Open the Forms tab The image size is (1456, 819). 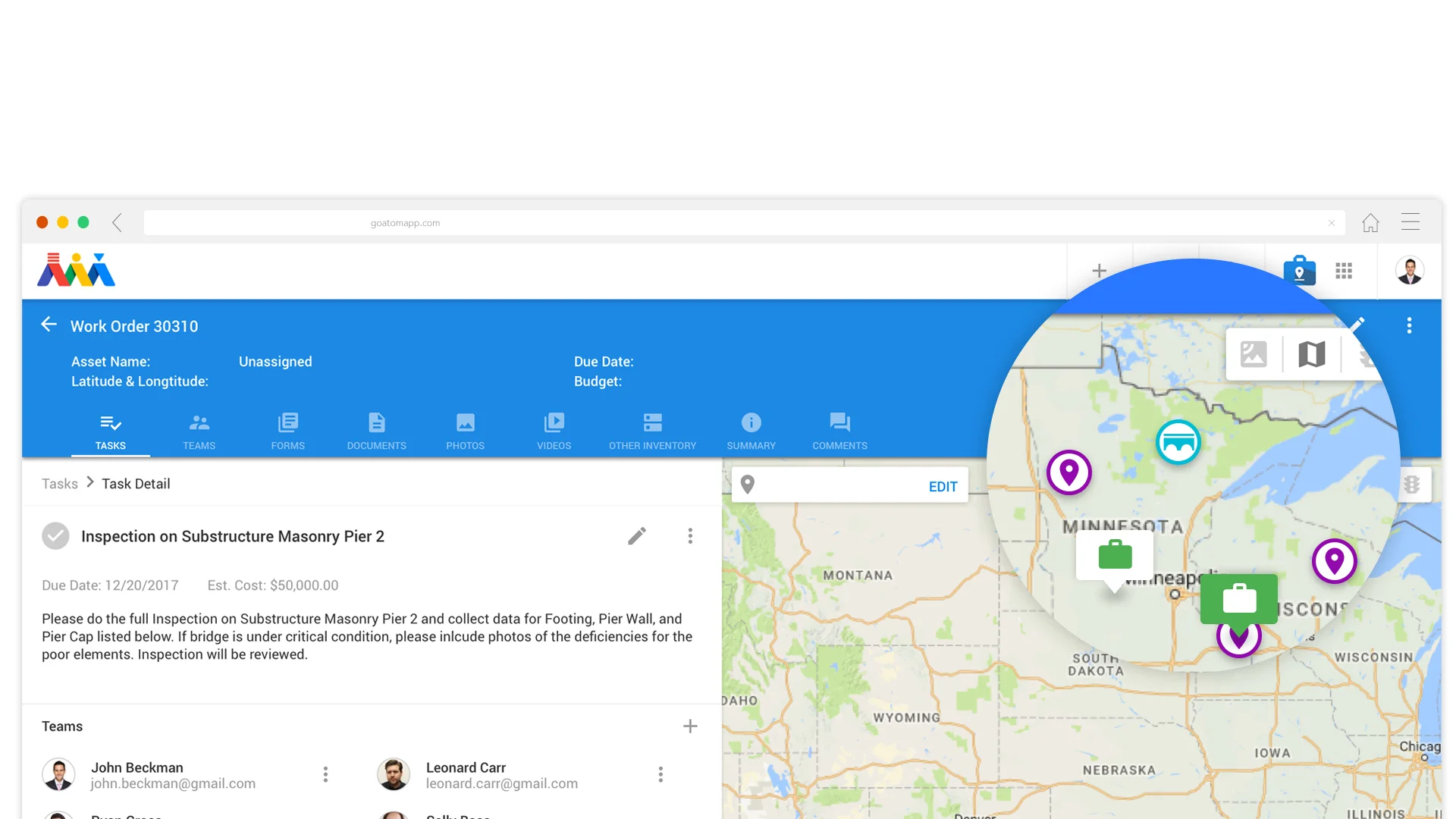click(x=288, y=432)
